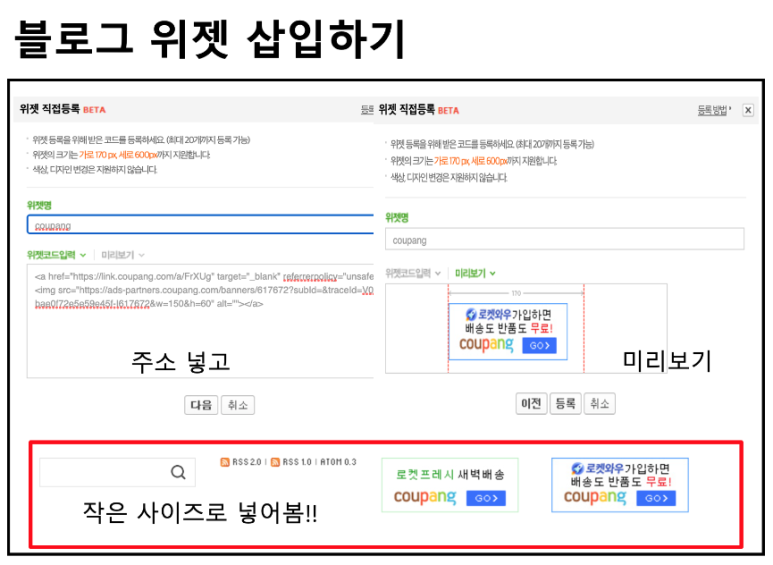773x565 pixels.
Task: Click GO button on bottom 로켓와우 banner
Action: click(656, 498)
